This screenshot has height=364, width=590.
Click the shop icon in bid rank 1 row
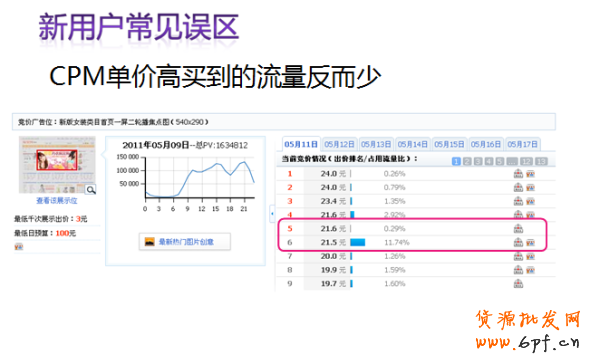[x=518, y=174]
